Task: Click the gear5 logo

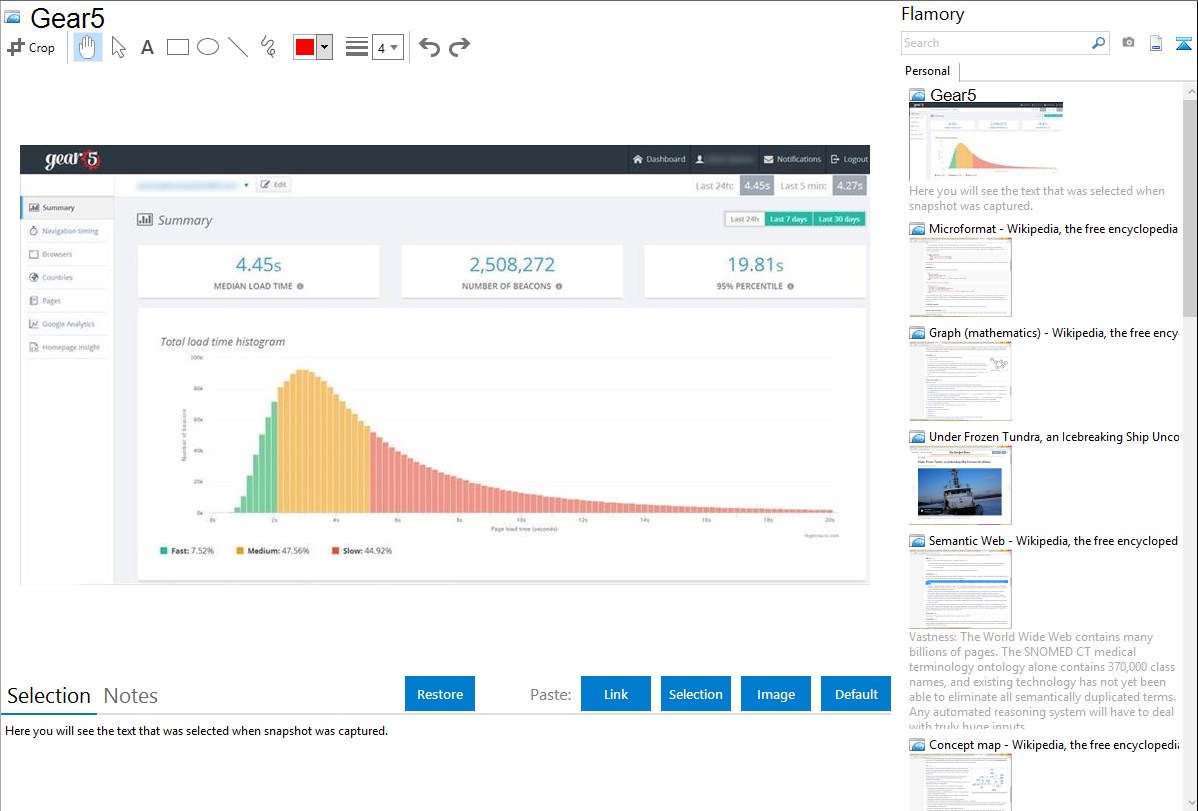Action: 73,159
